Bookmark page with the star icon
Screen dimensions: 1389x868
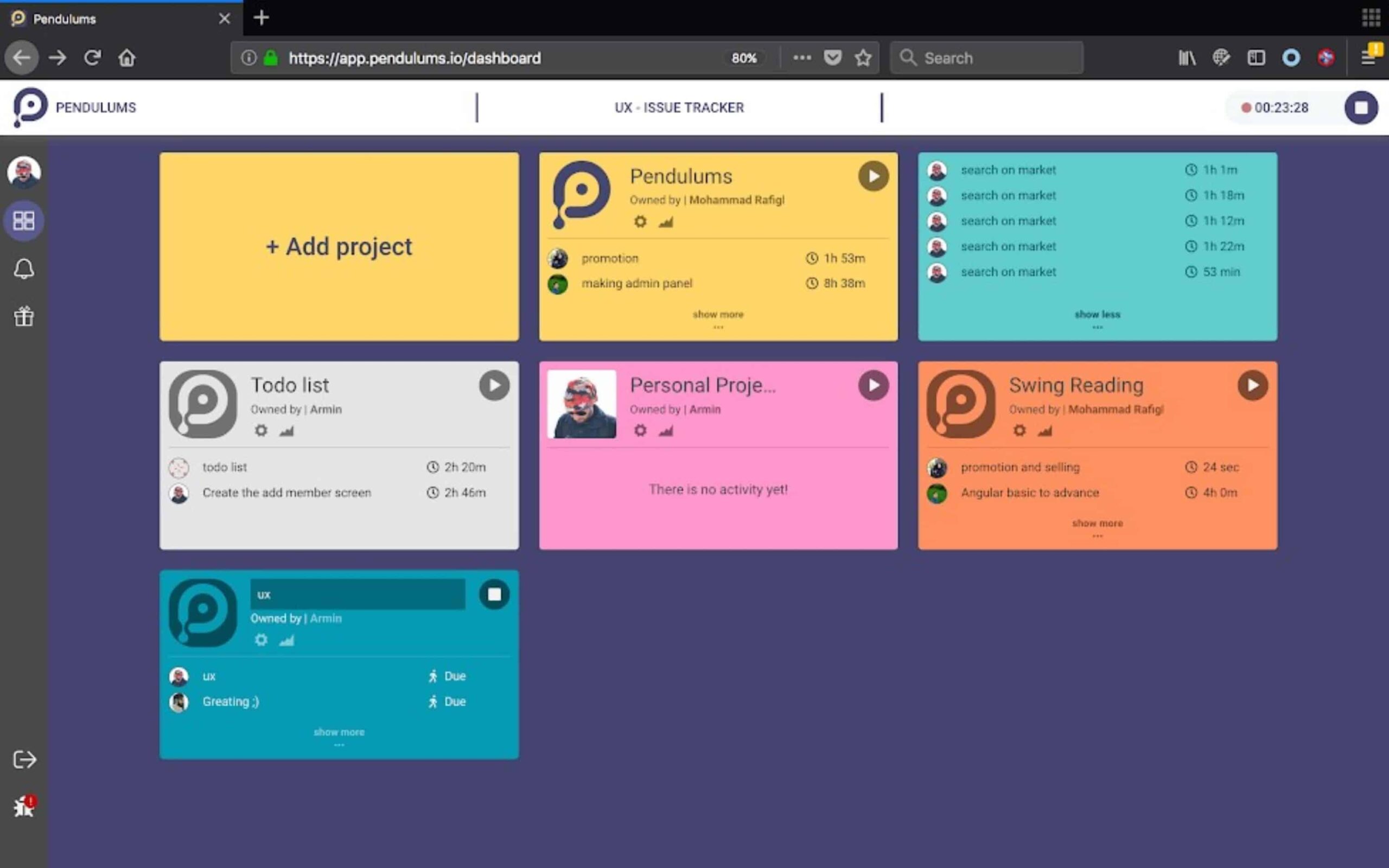(x=863, y=58)
